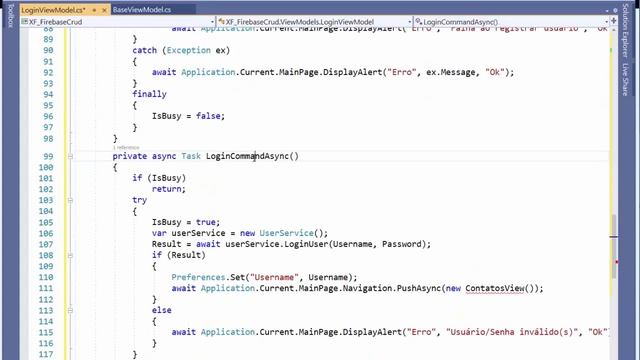Click the gear icon beside the tab strip
This screenshot has width=640, height=360.
(x=615, y=10)
